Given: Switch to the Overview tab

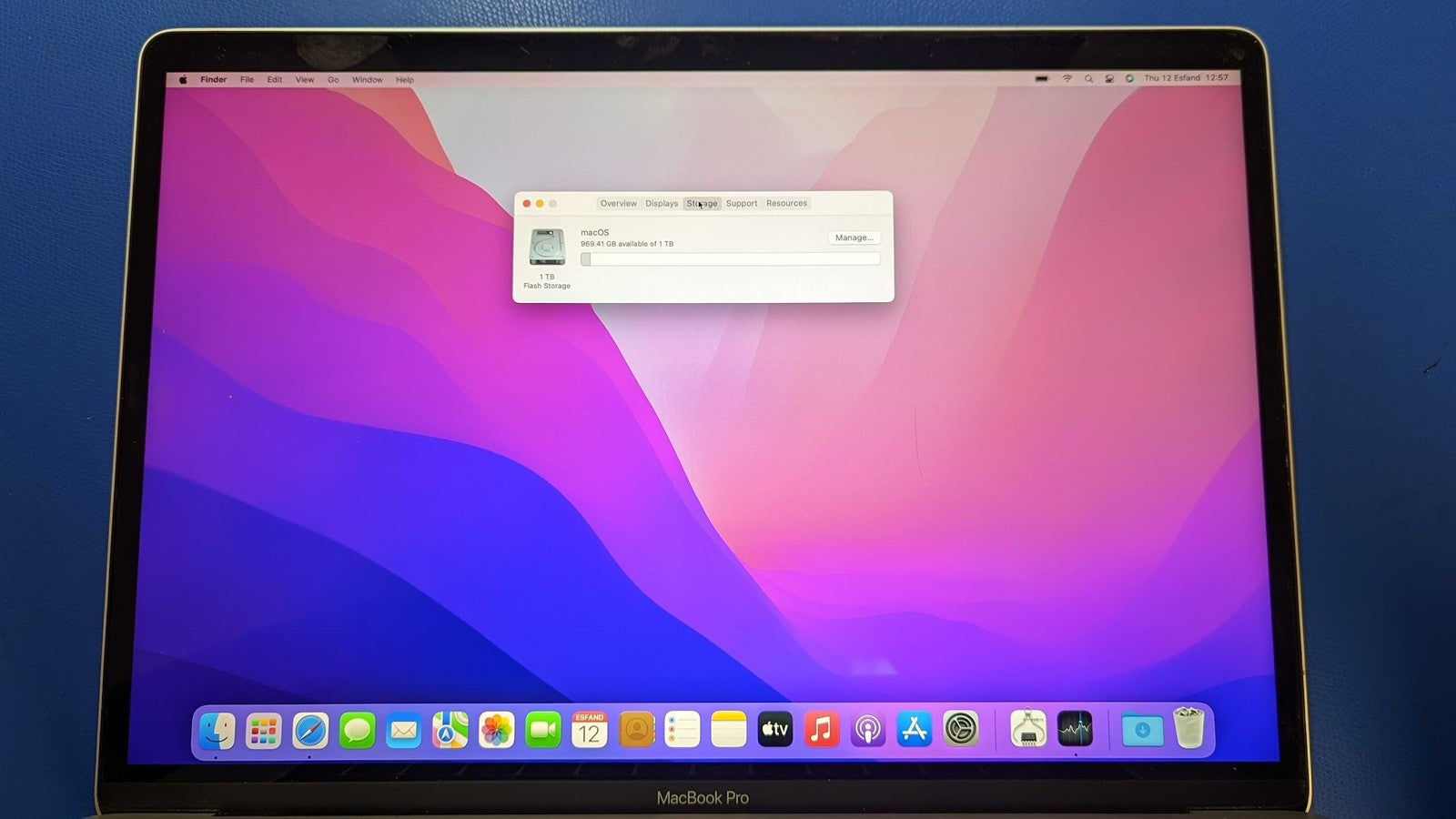Looking at the screenshot, I should pos(619,203).
